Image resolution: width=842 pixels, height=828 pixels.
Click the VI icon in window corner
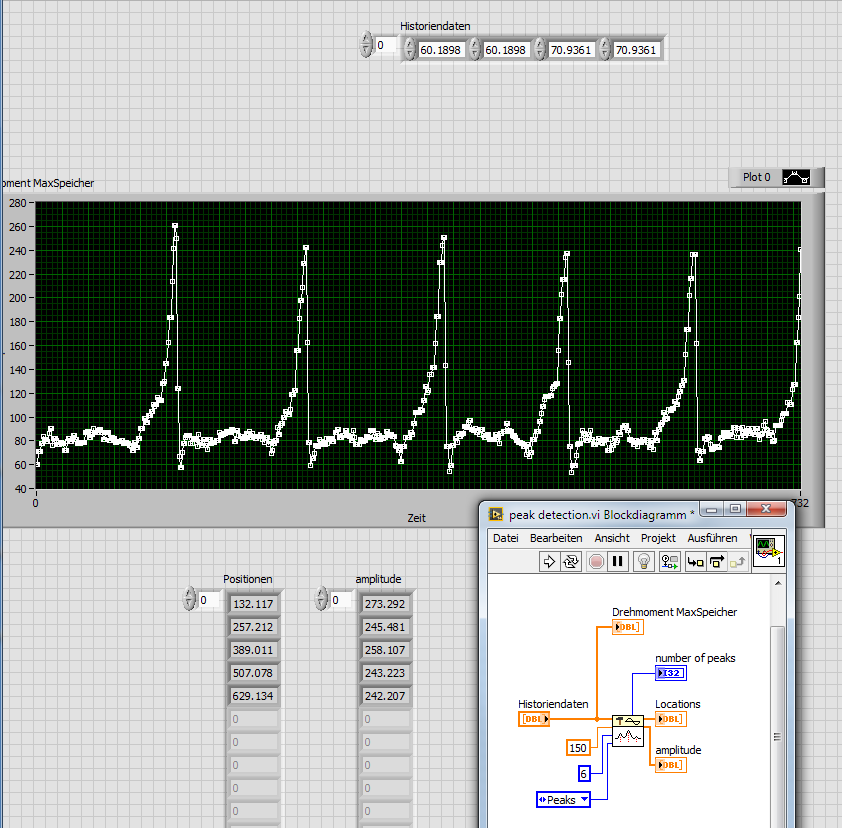(x=768, y=550)
